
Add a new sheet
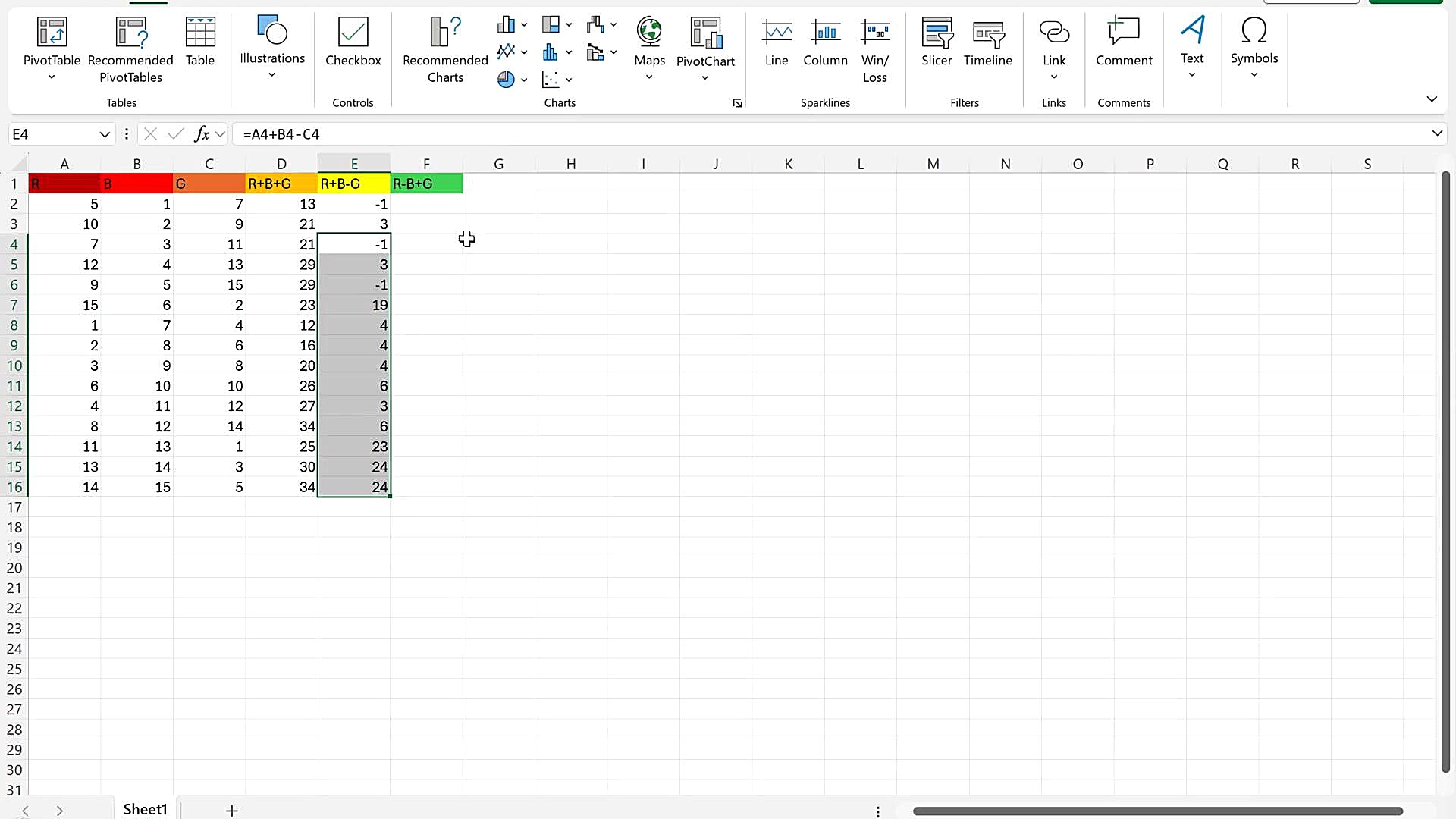click(232, 811)
